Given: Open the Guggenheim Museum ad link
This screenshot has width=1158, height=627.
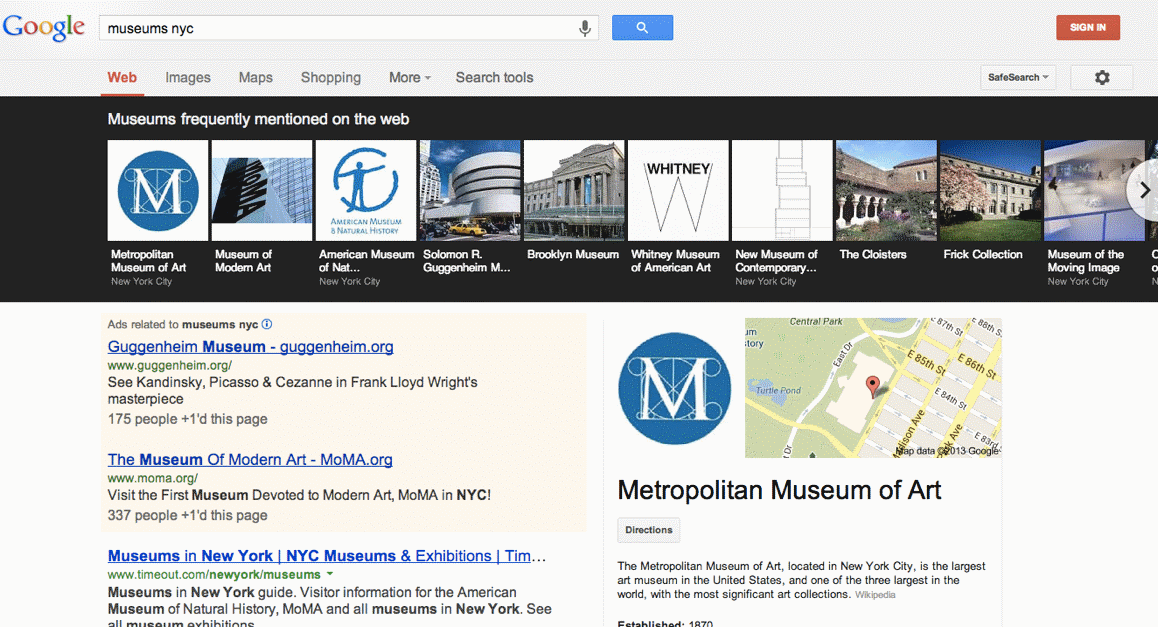Looking at the screenshot, I should pos(250,347).
